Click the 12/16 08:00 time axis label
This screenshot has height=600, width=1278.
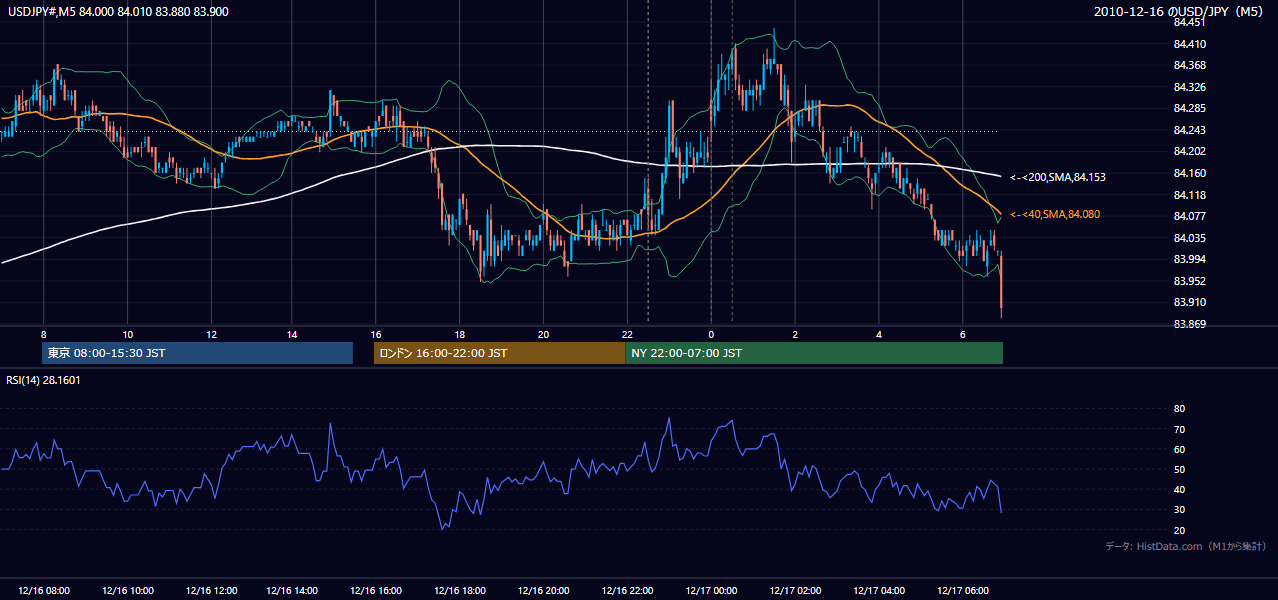coord(43,591)
